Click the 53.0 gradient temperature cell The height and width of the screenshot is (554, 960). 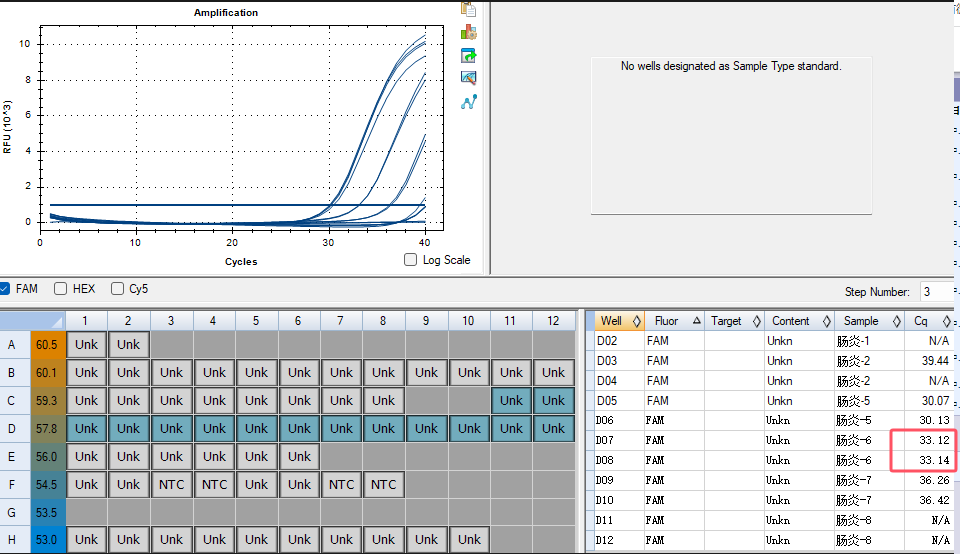pos(47,540)
